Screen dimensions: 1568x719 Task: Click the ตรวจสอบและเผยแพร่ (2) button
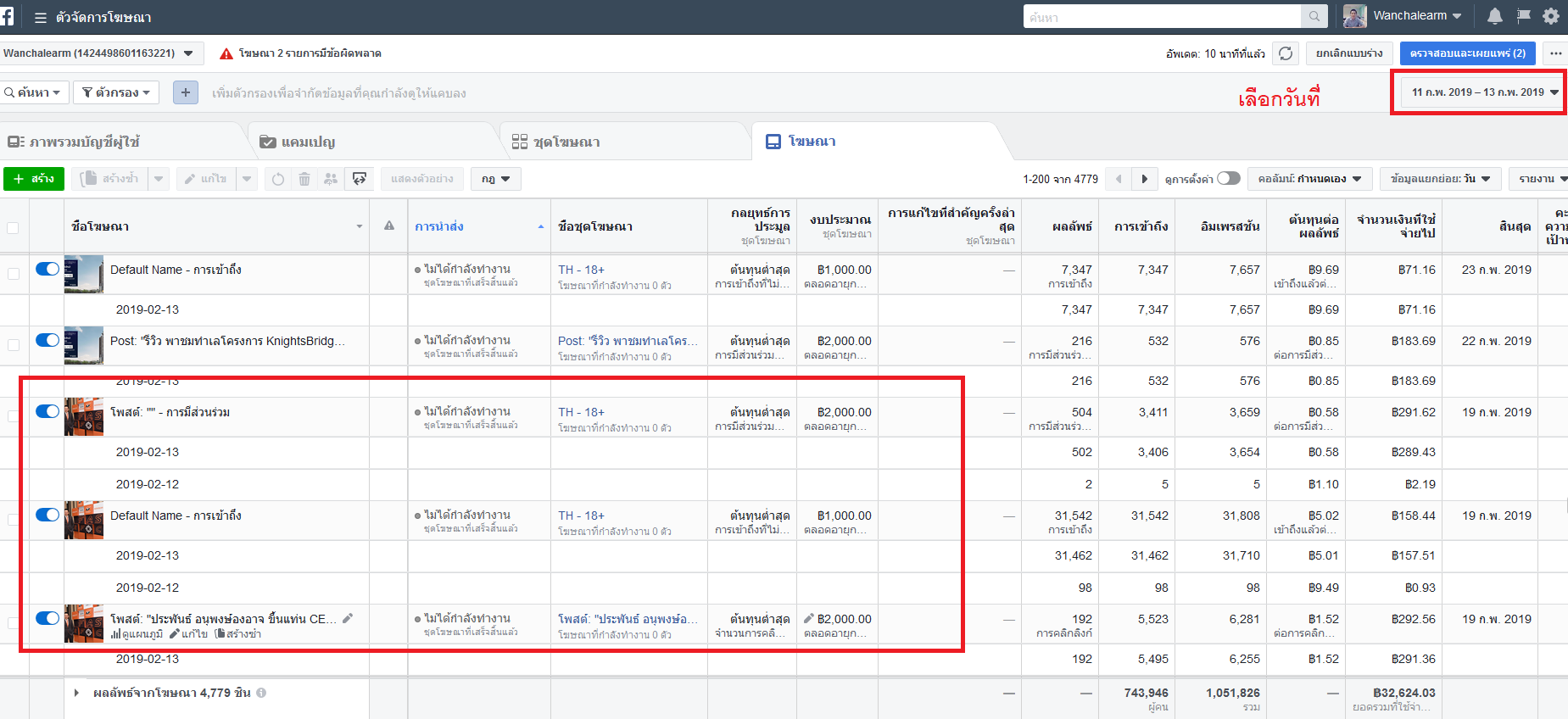[x=1468, y=53]
